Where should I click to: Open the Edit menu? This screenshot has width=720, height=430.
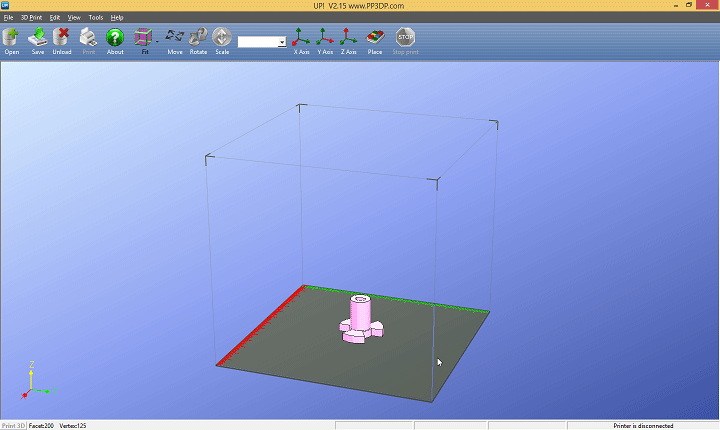pos(55,18)
